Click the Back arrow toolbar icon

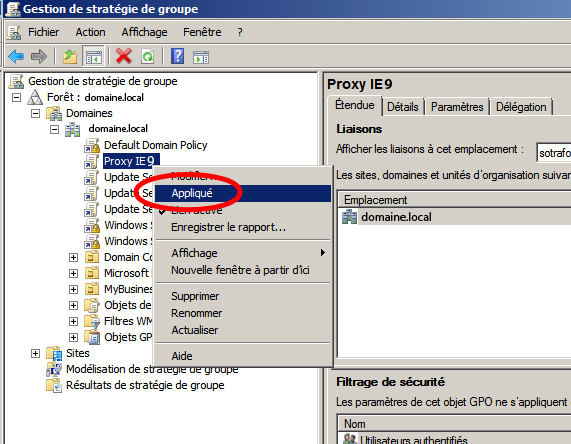[x=16, y=56]
